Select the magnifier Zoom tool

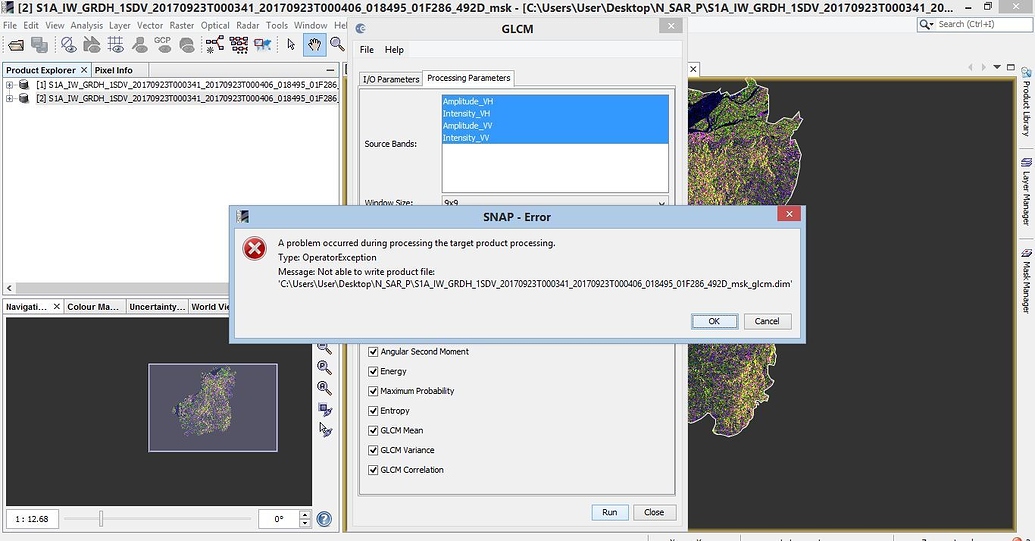point(337,45)
